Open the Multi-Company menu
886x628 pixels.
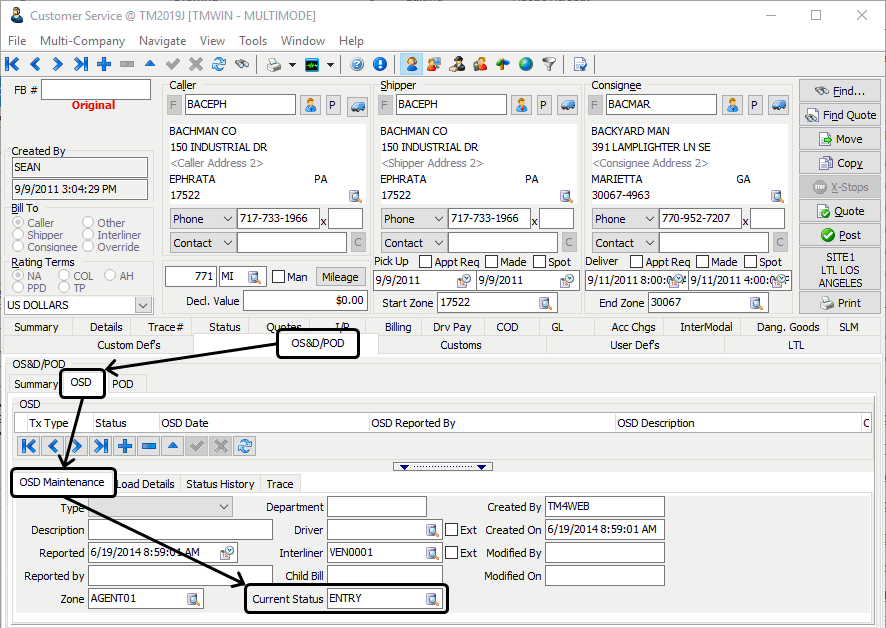coord(82,41)
